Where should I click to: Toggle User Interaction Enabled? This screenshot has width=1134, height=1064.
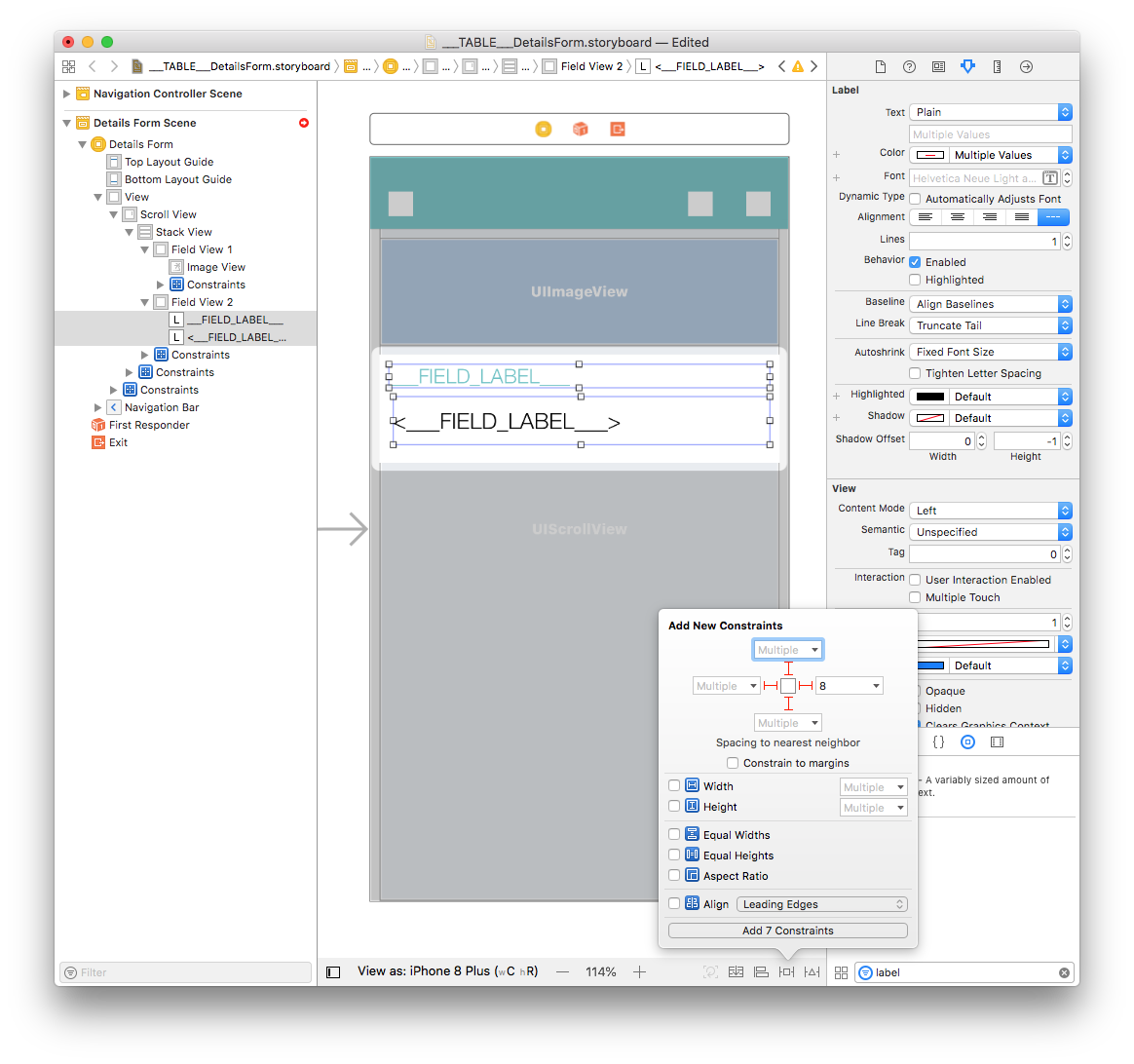pos(915,580)
